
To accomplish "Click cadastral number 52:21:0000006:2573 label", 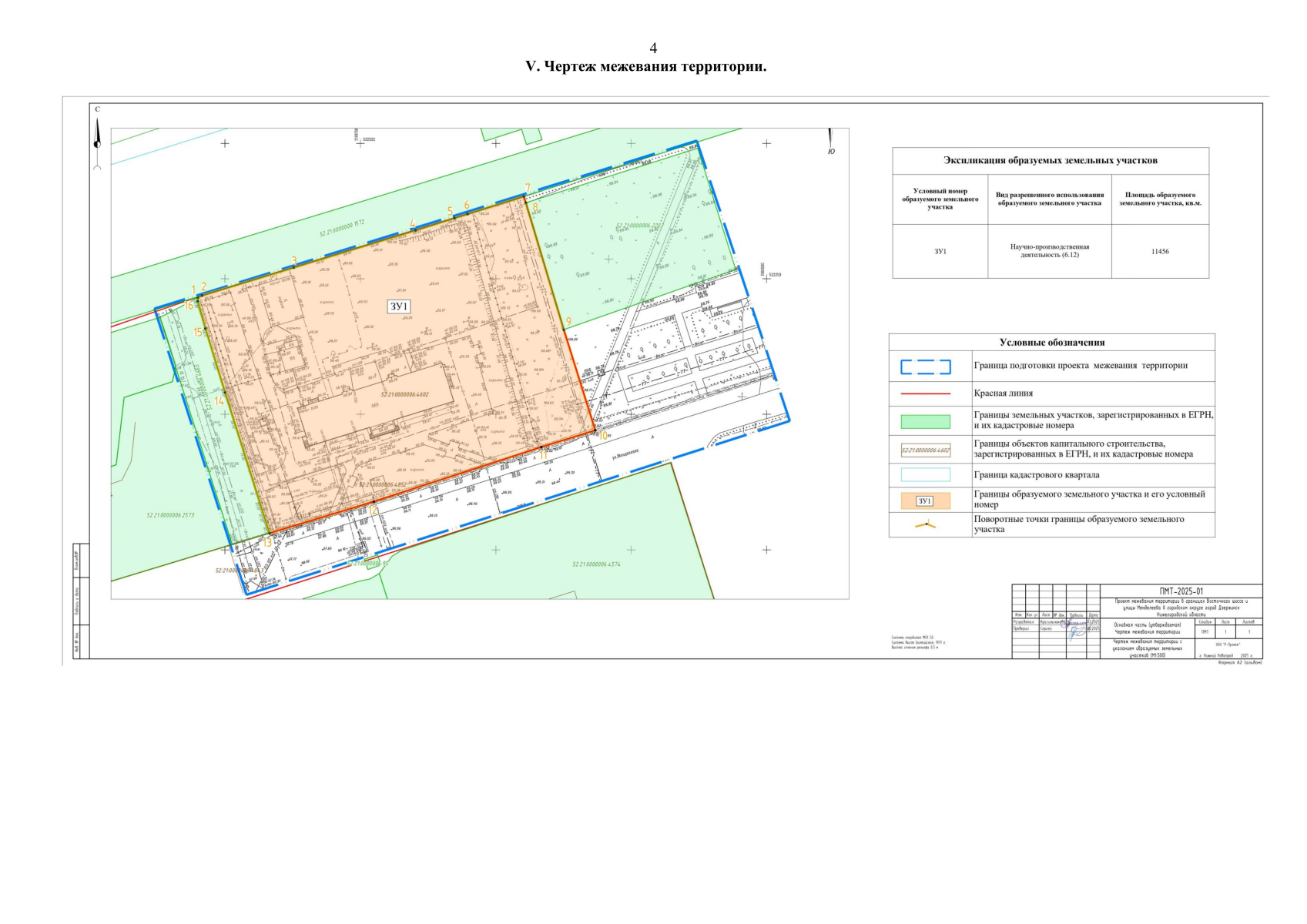I will point(170,515).
